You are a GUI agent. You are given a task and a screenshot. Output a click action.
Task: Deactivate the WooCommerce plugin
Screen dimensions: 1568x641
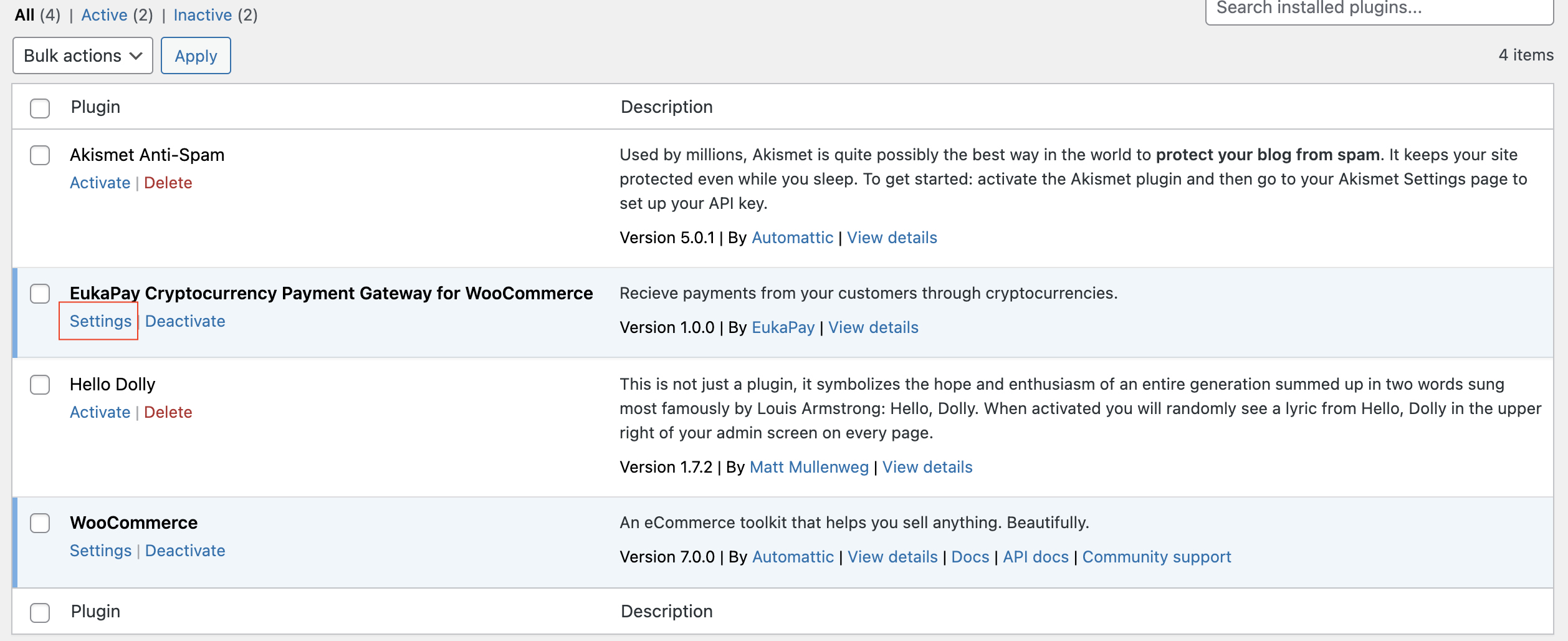[185, 551]
